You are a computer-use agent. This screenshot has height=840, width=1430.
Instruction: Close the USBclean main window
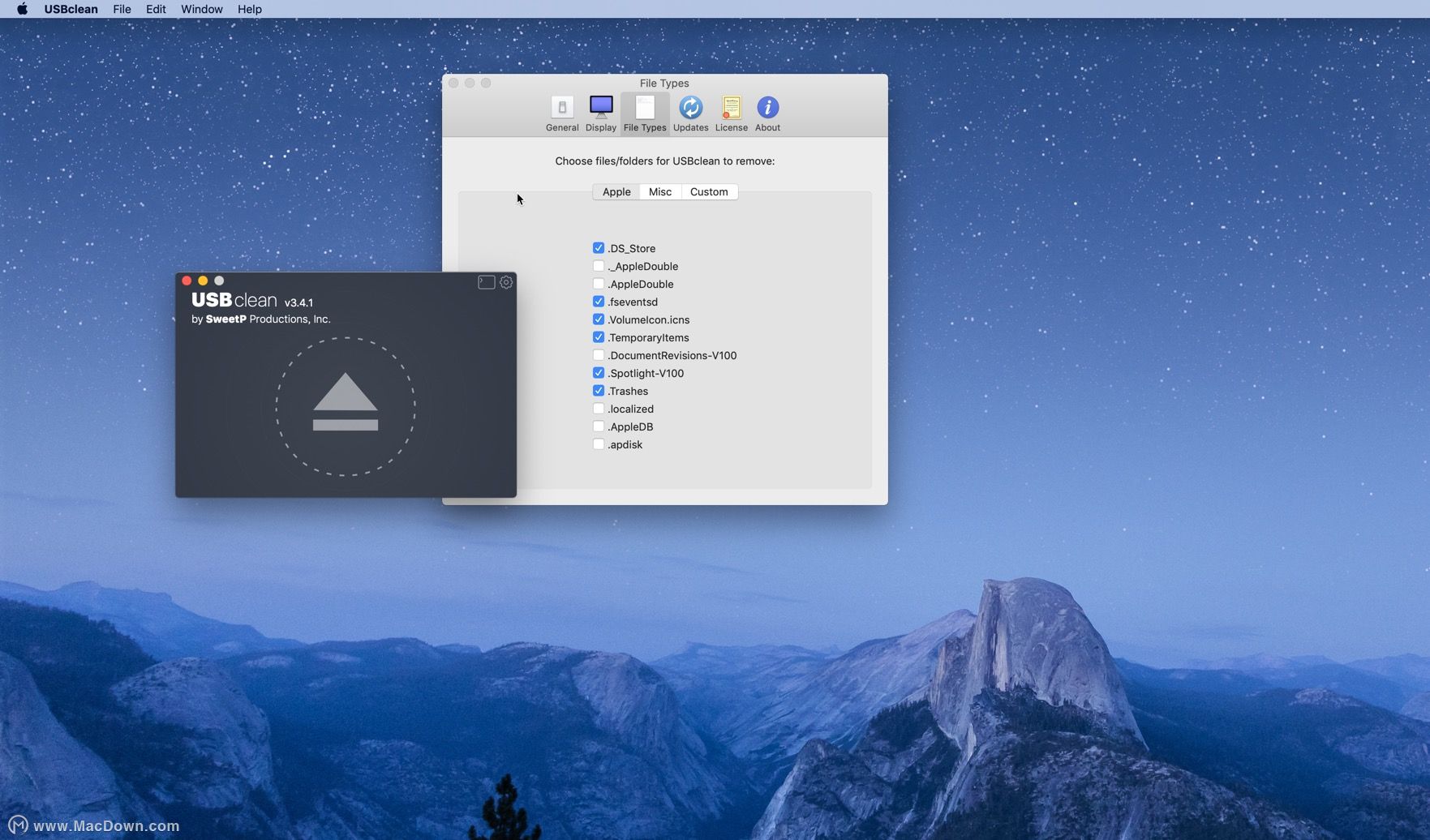tap(187, 281)
